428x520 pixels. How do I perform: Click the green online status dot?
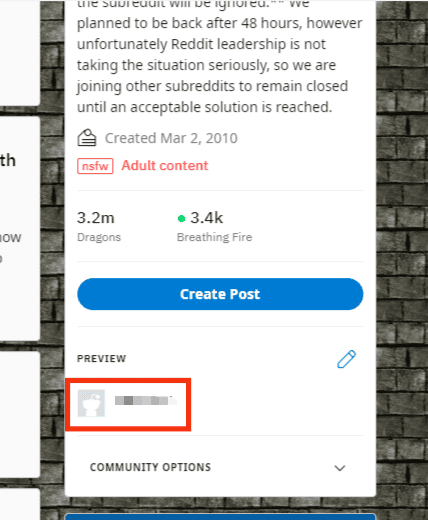181,219
